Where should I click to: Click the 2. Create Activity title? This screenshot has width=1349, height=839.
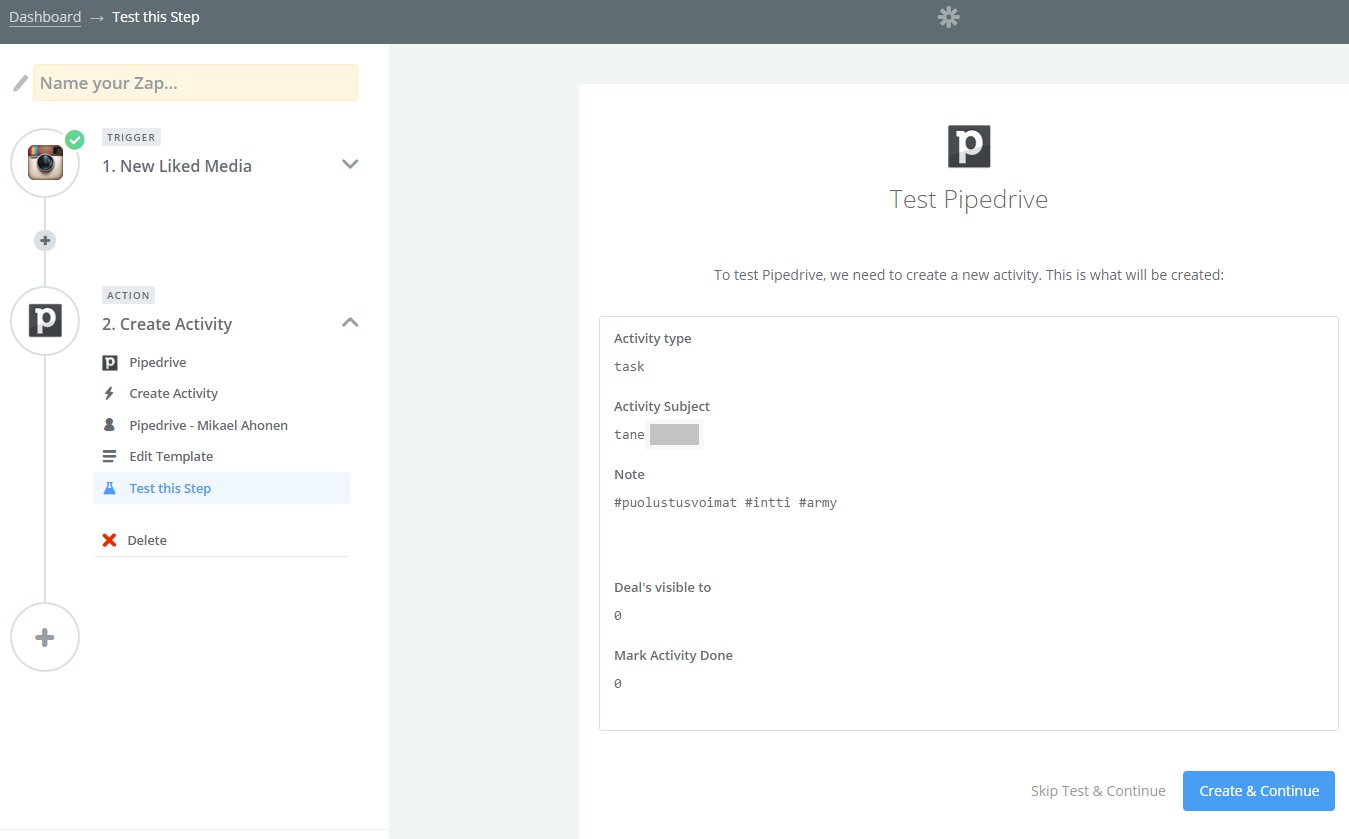[167, 324]
